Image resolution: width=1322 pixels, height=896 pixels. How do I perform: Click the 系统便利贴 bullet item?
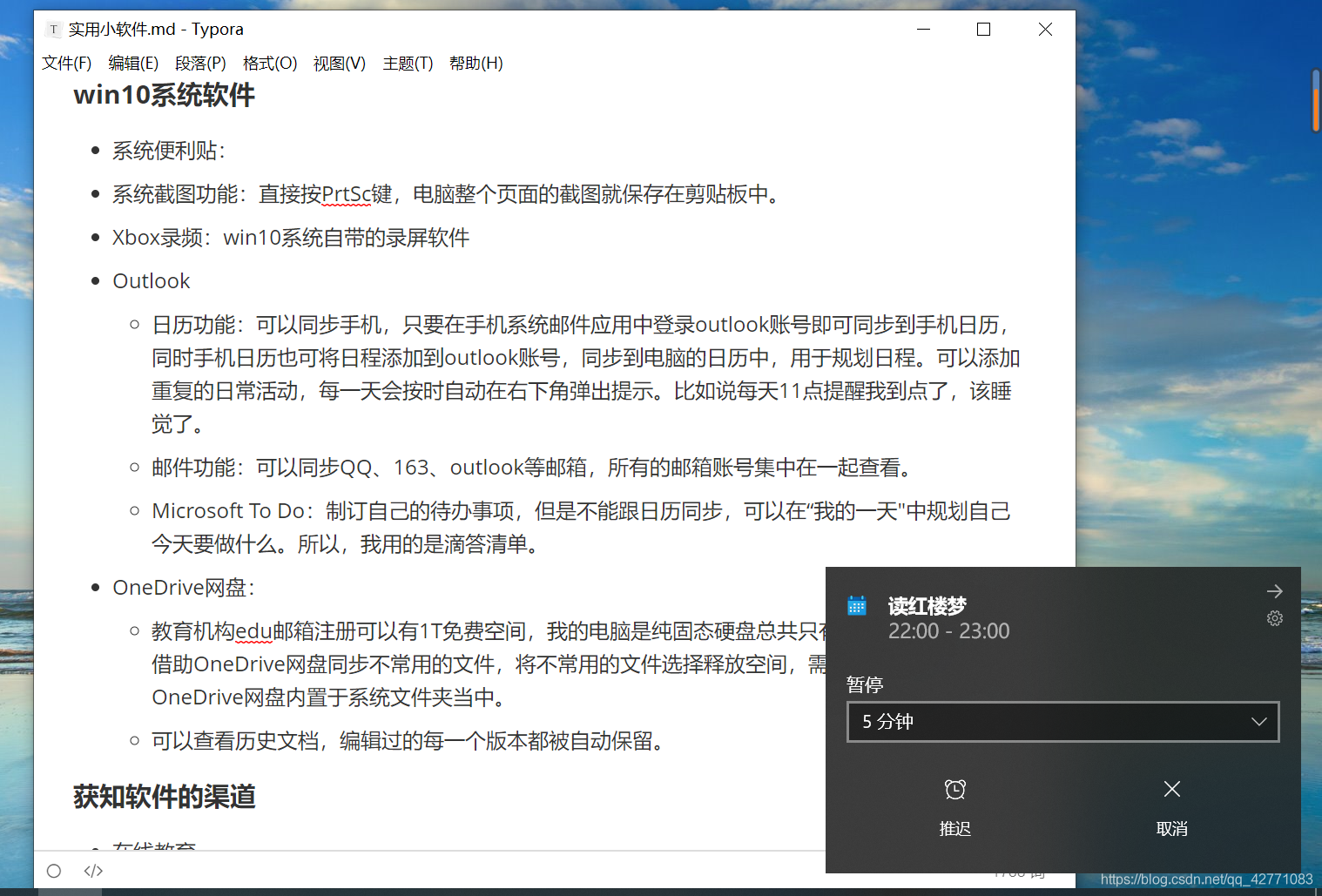pyautogui.click(x=169, y=151)
